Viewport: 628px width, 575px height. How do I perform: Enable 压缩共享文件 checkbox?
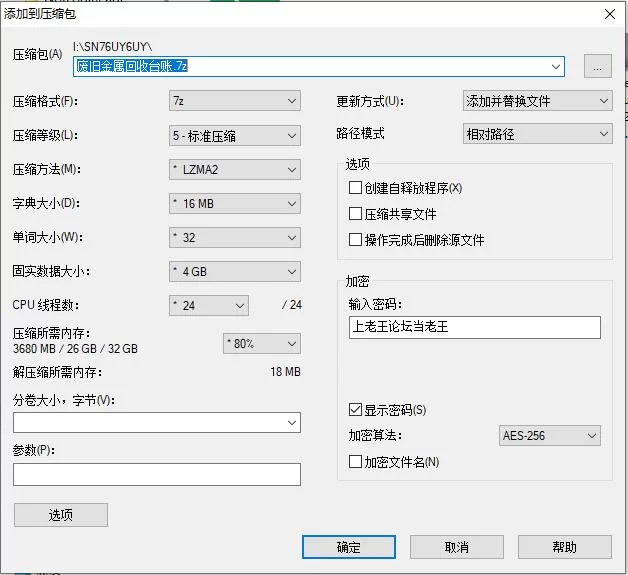click(355, 214)
